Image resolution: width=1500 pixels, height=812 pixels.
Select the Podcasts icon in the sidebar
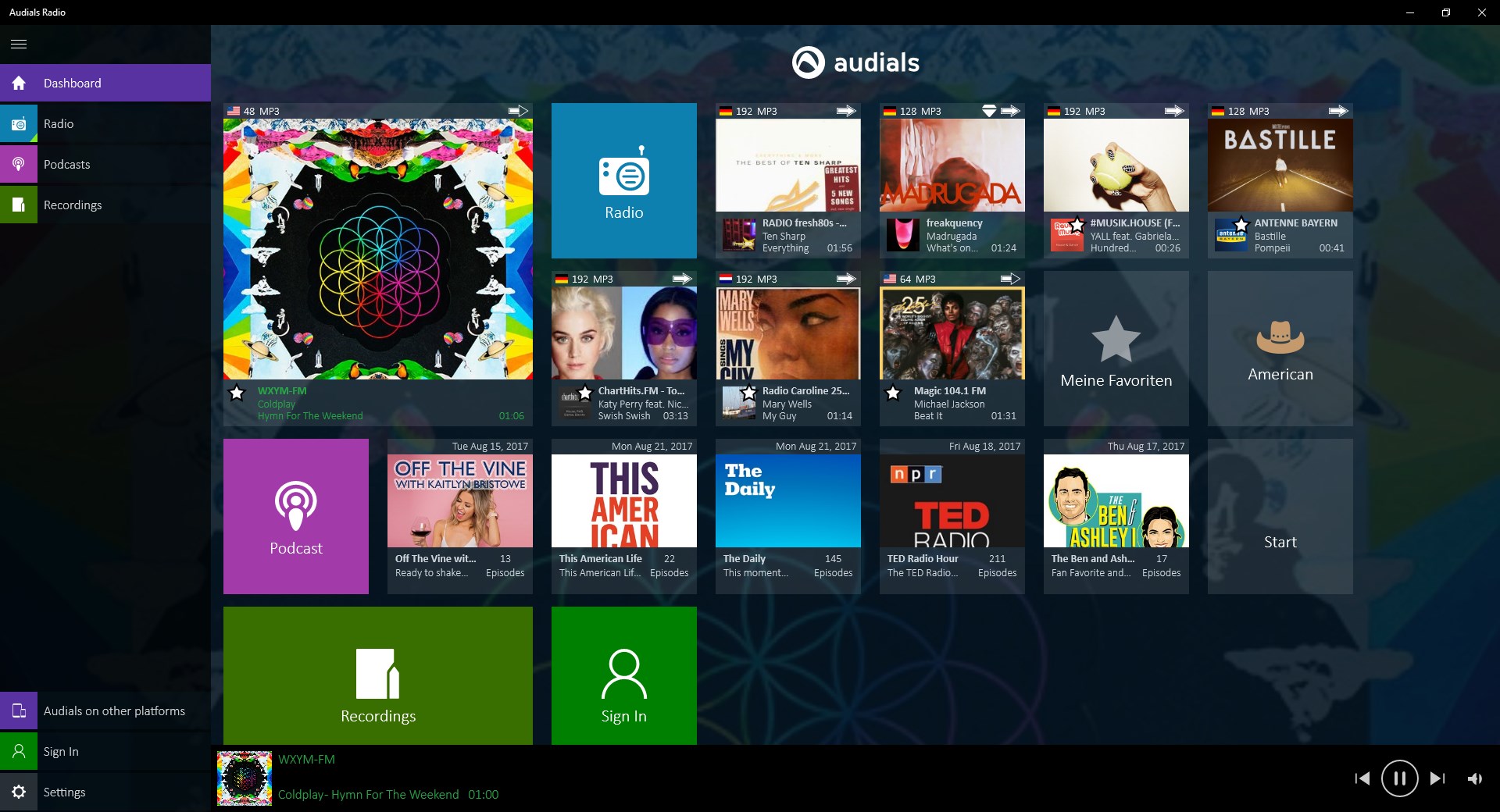pos(18,164)
